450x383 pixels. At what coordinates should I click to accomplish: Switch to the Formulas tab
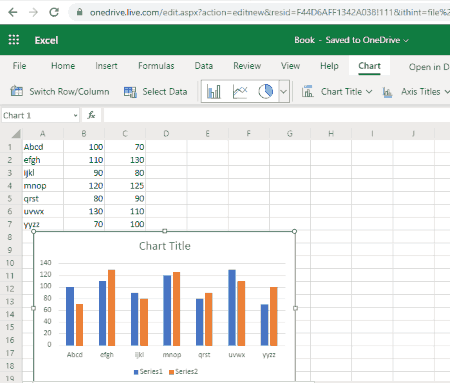(x=156, y=66)
